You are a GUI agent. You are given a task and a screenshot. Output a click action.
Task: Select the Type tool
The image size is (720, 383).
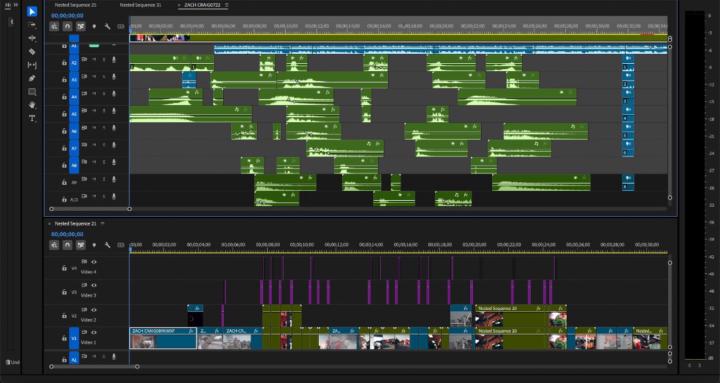[32, 118]
